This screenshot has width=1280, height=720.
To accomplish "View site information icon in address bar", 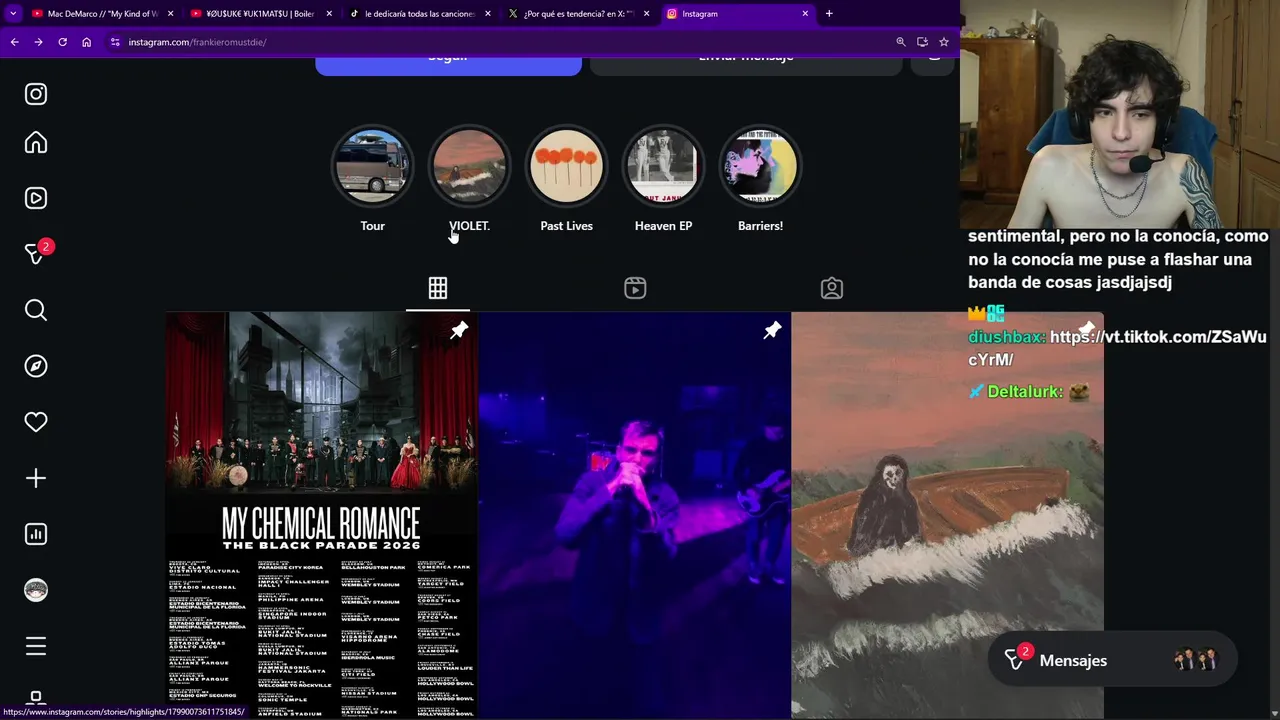I will (115, 42).
